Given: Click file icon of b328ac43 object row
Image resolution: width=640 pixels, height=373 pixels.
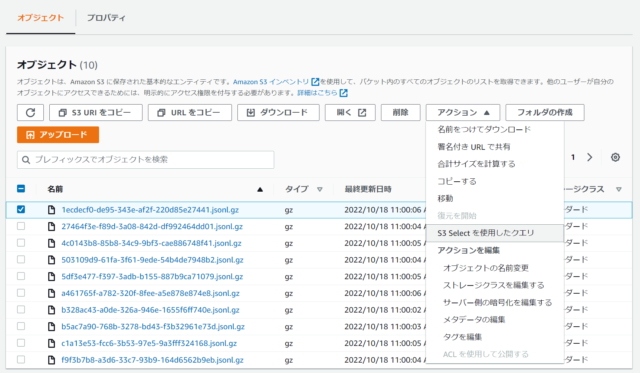Looking at the screenshot, I should 51,310.
